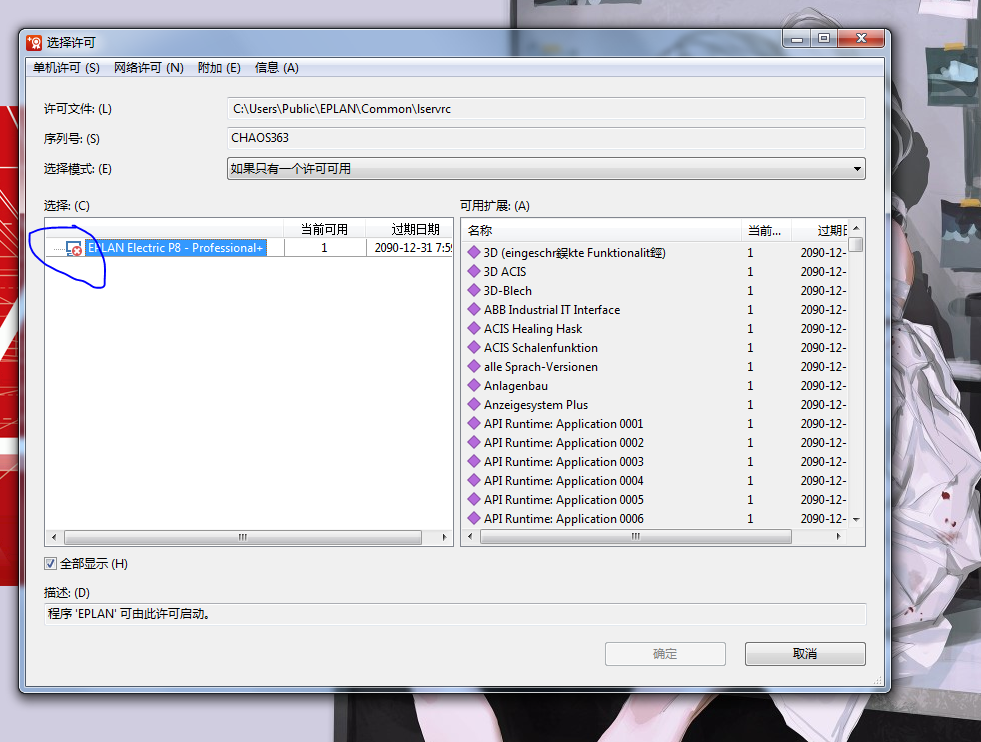Screen dimensions: 981x742
Task: Click the EPLAN app icon in title bar
Action: 34,42
